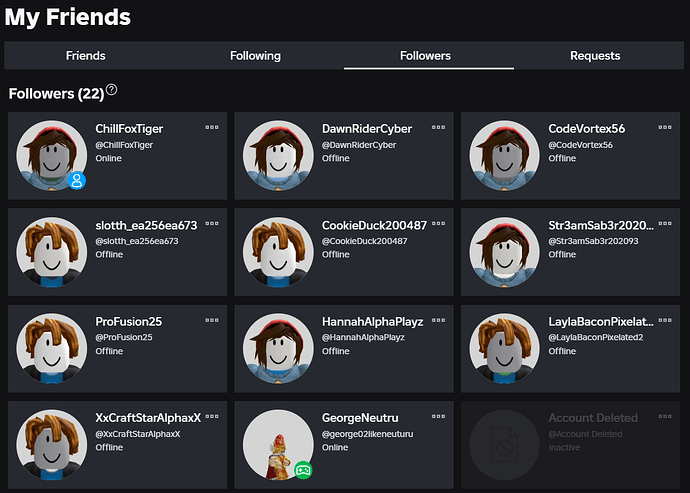Open Str3amSab3r202093's avatar thumbnail

(504, 252)
